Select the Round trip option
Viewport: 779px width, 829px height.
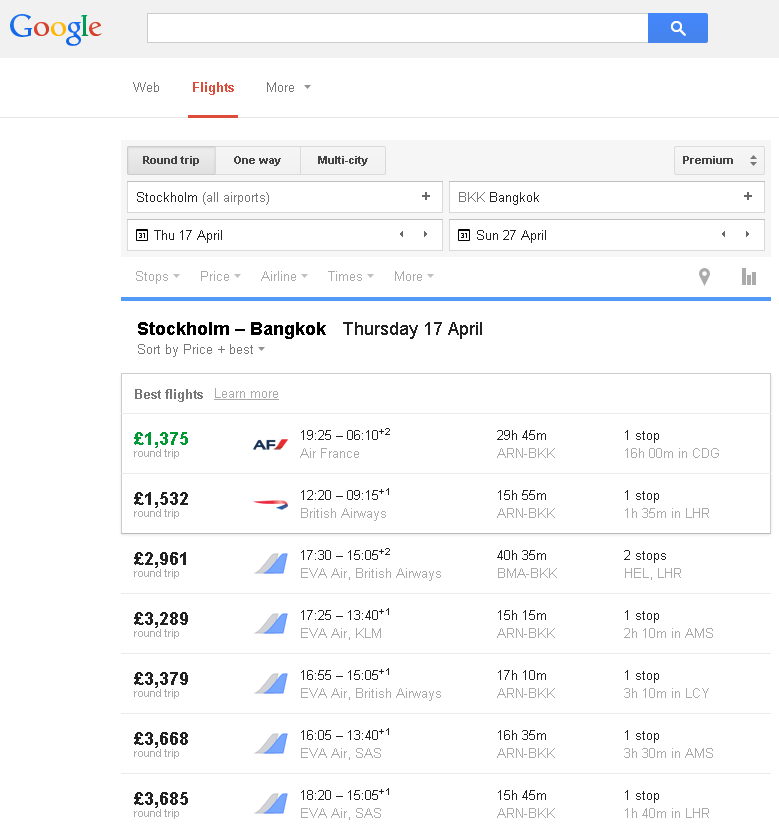click(x=171, y=160)
